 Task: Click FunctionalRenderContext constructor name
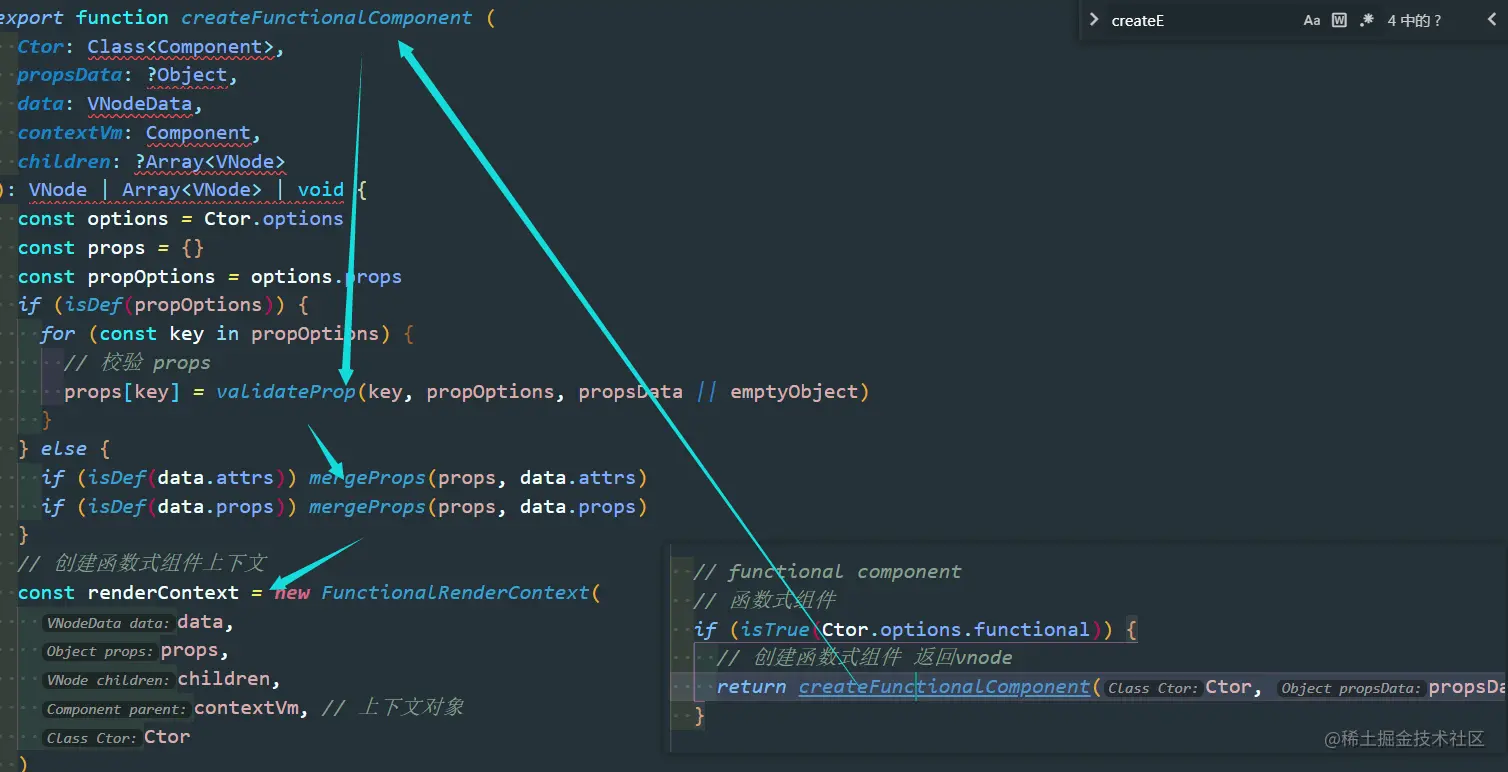click(456, 592)
